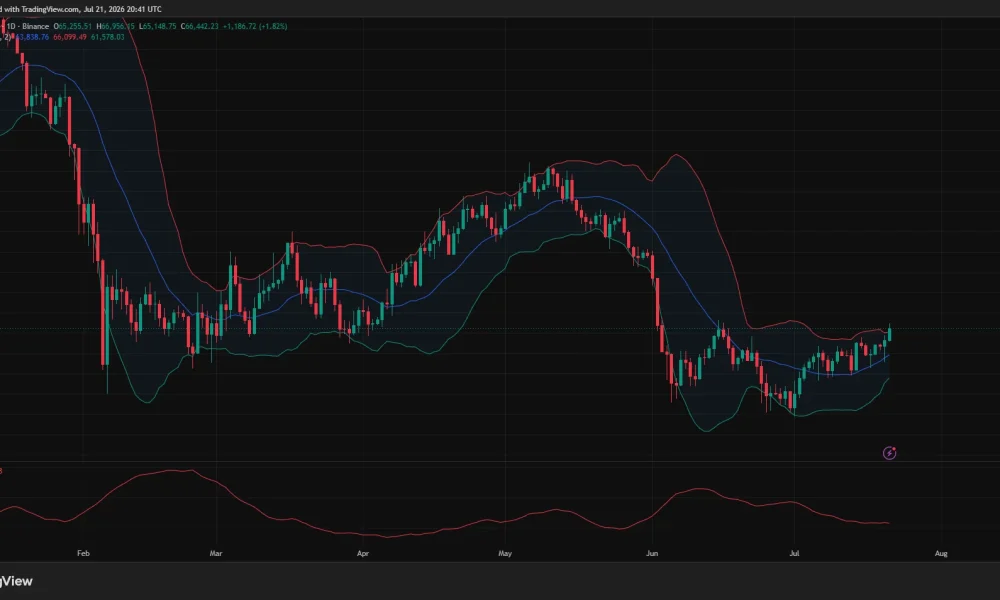Click the purple lightning event icon
Screen dimensions: 1000x600
[889, 453]
